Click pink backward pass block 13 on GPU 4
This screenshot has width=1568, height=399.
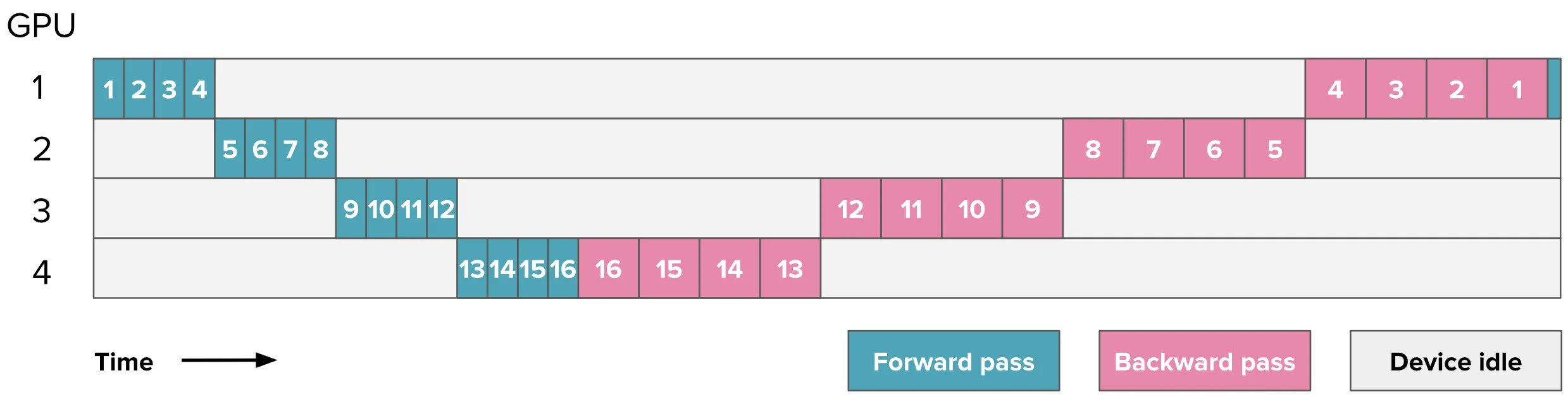790,269
